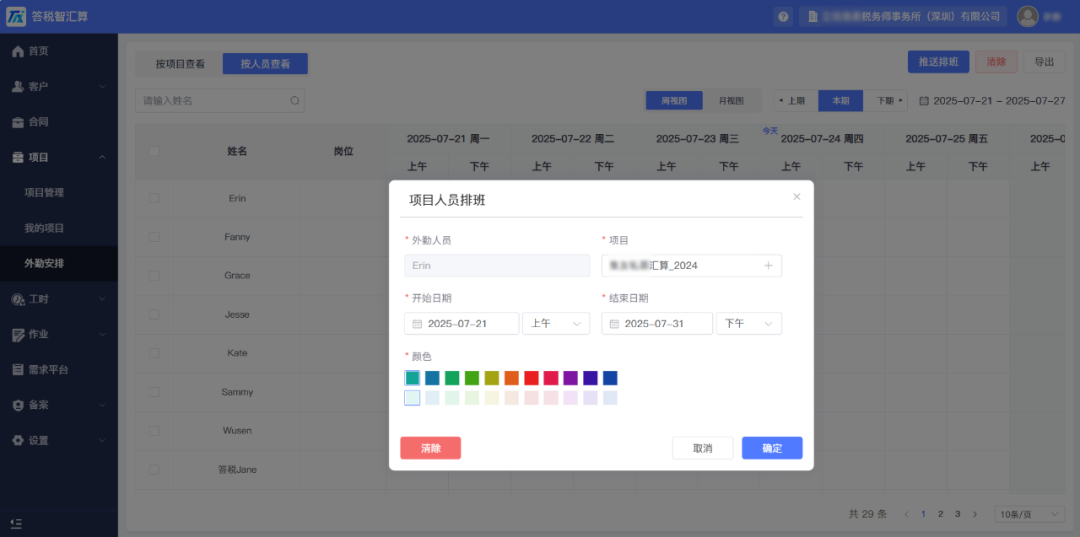Open the 合同 sidebar item
The height and width of the screenshot is (537, 1080).
click(x=59, y=122)
